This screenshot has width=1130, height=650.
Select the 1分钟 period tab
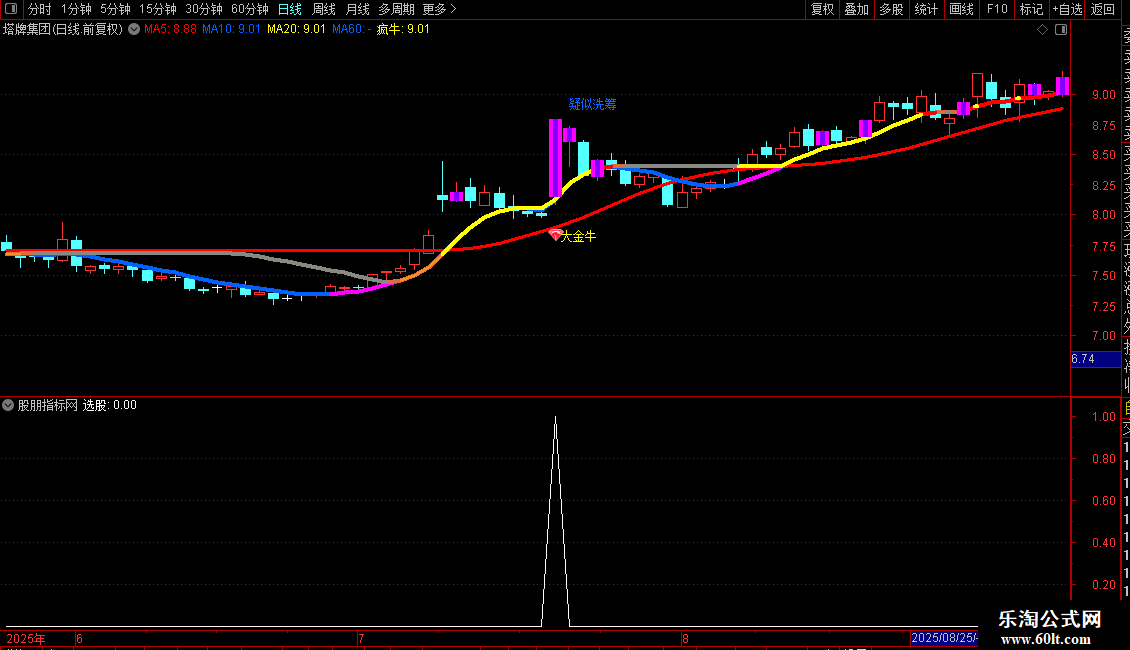pyautogui.click(x=76, y=9)
